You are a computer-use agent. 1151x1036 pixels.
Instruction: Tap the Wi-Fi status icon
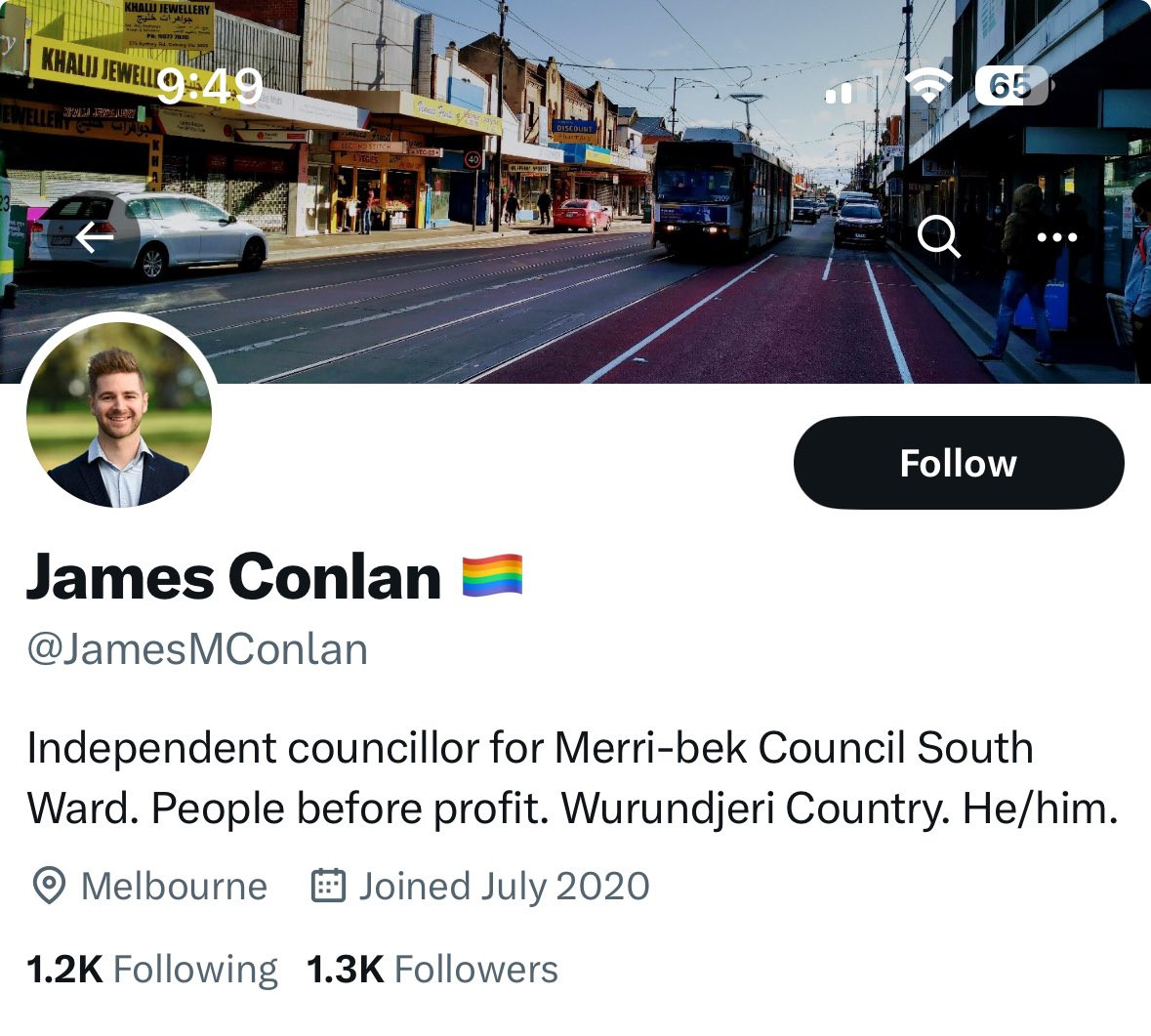[x=928, y=87]
